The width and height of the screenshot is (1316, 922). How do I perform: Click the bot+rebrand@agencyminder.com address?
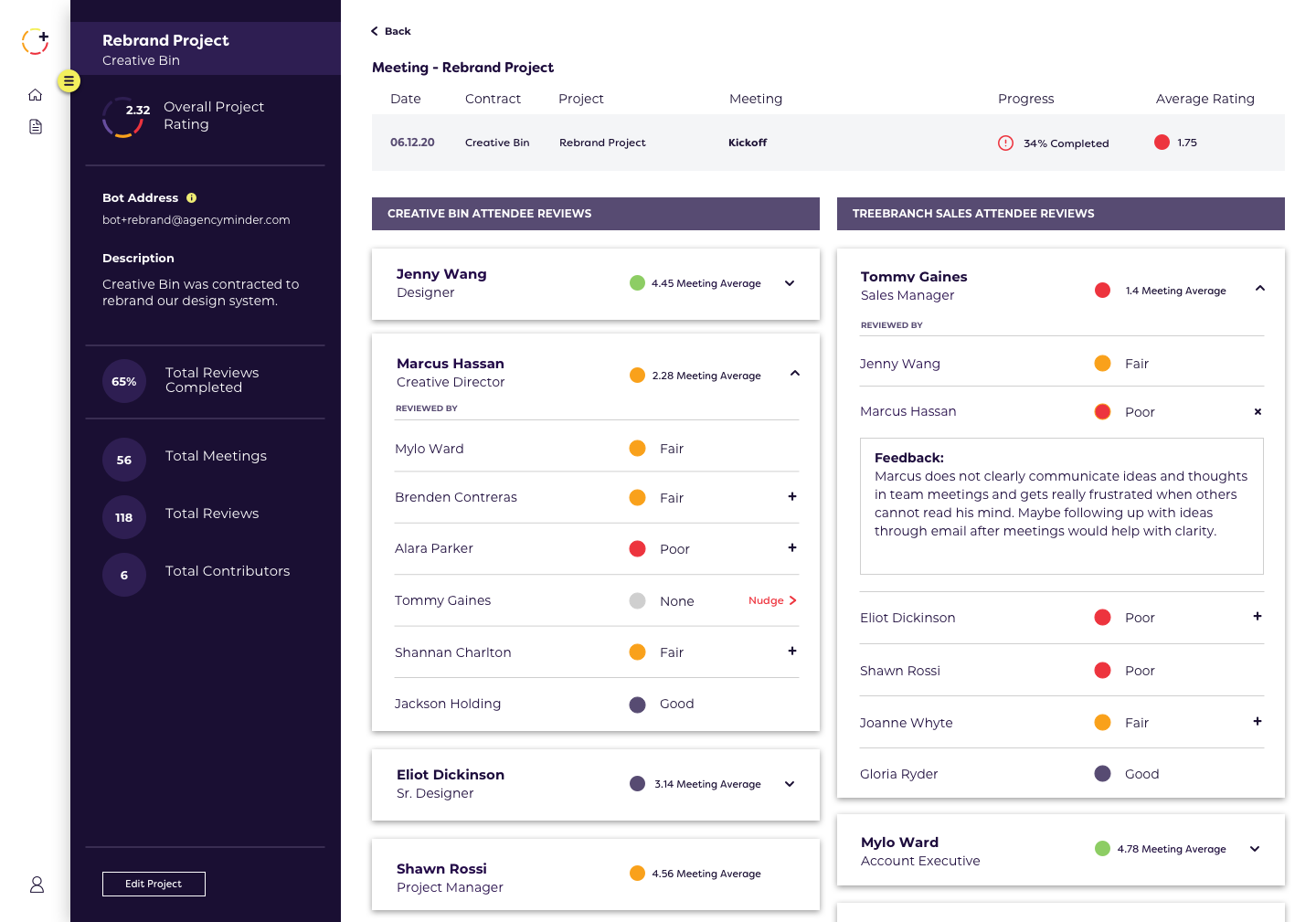click(196, 220)
